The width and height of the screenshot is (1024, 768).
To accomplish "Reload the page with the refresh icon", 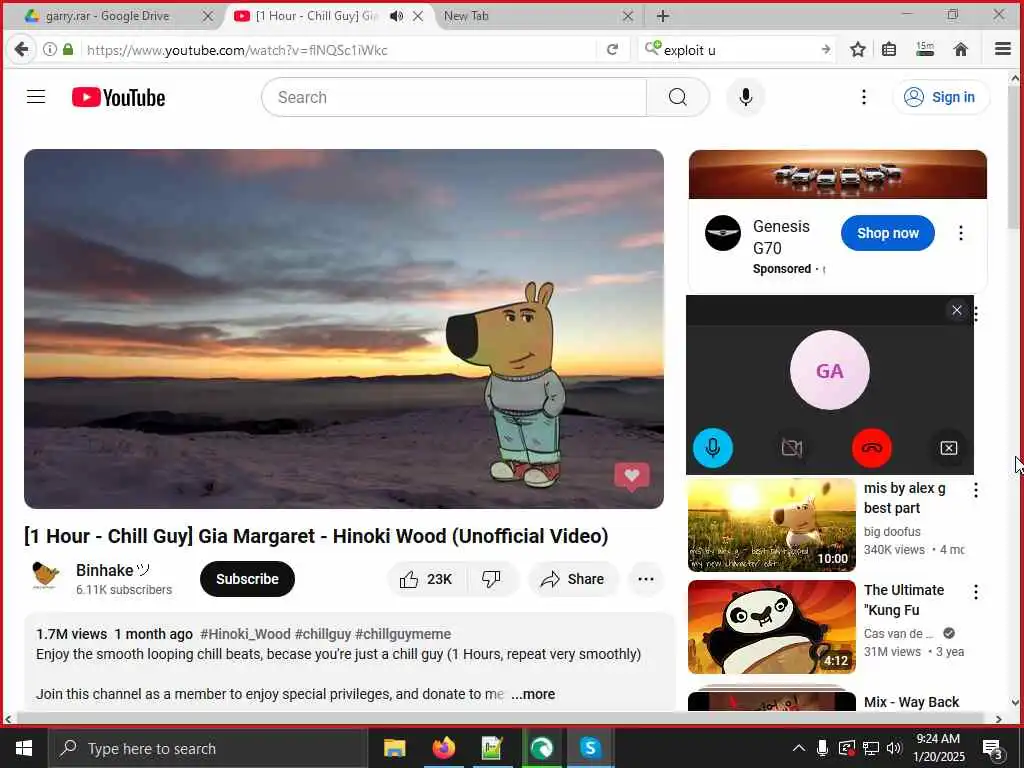I will click(613, 50).
